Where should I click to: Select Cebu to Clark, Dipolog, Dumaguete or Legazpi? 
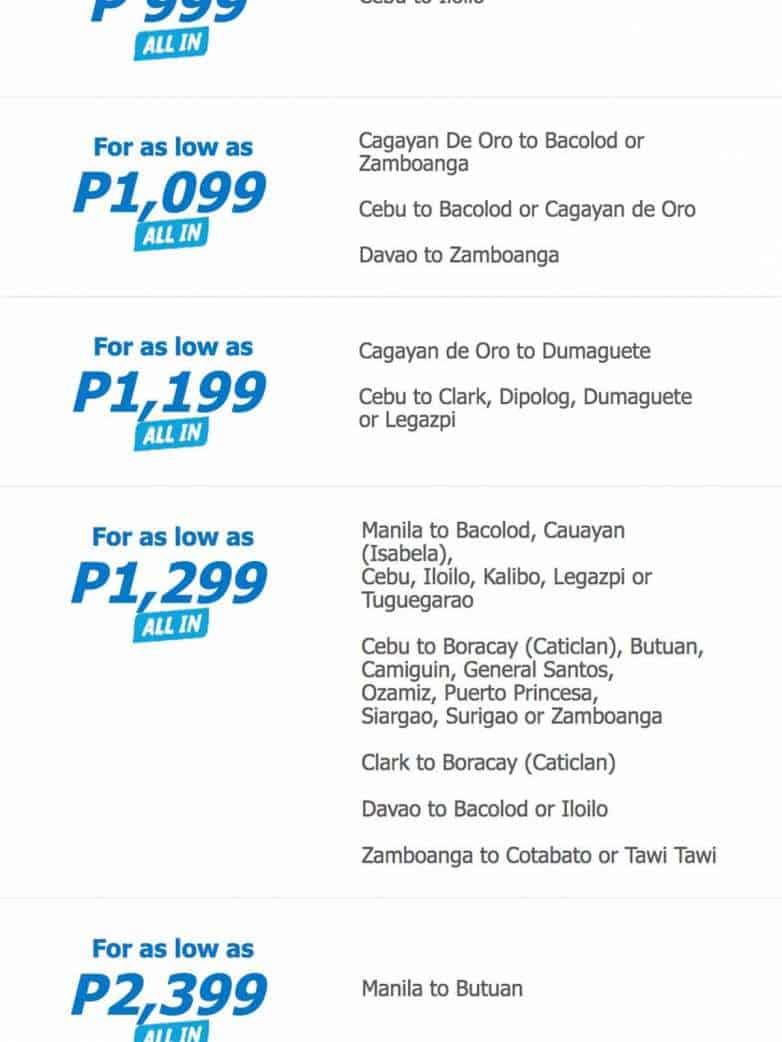point(525,408)
